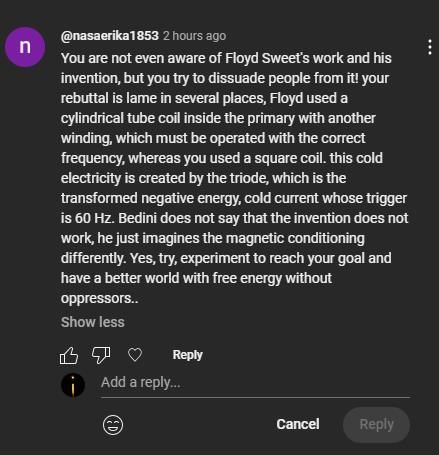
Task: Click the last comment line 'oppressors..'
Action: point(99,298)
